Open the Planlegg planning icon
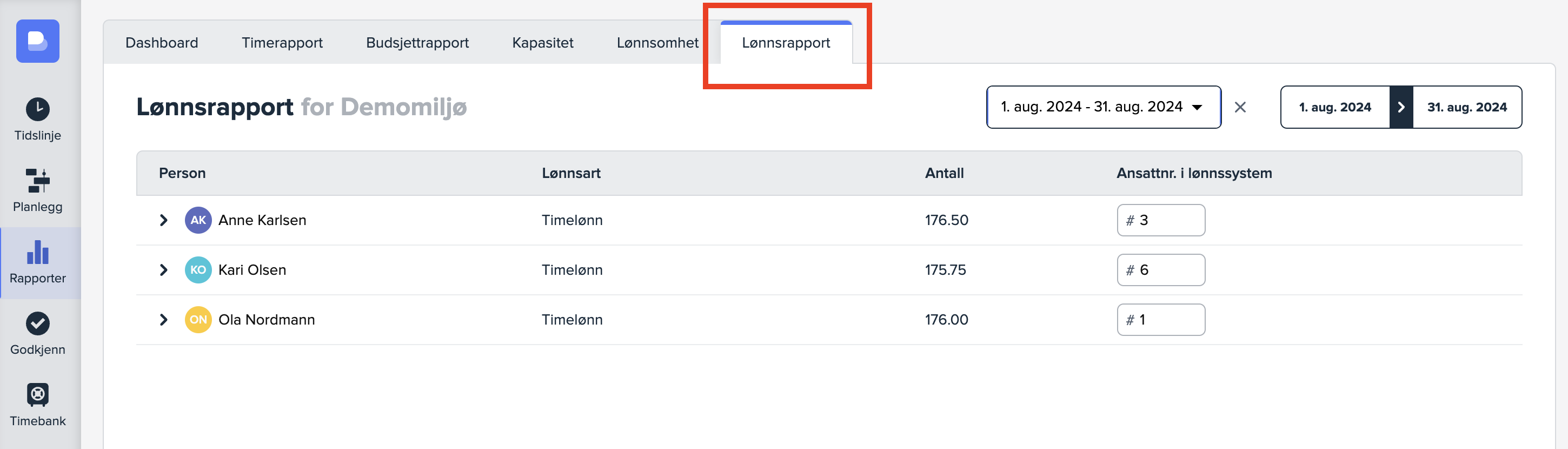The height and width of the screenshot is (449, 1568). (x=38, y=181)
